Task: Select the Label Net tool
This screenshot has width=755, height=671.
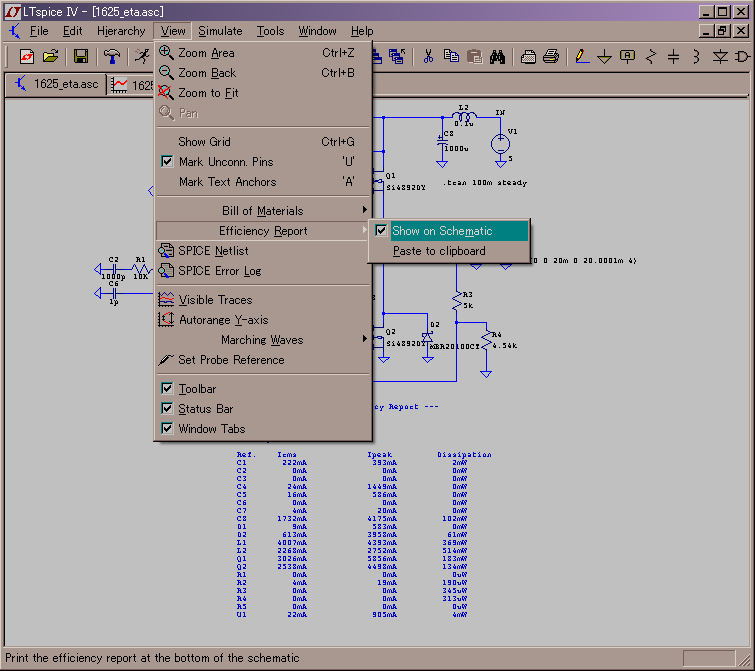Action: point(627,56)
